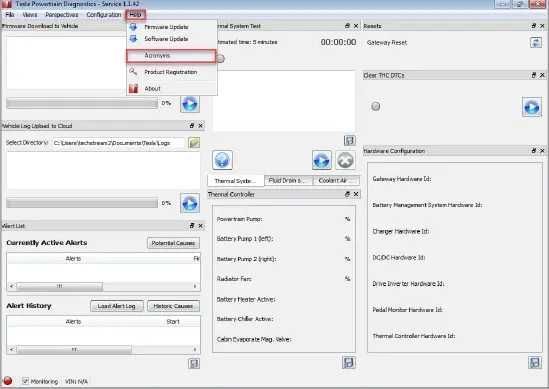The width and height of the screenshot is (549, 389).
Task: Click the Gateway Reset label
Action: [387, 43]
